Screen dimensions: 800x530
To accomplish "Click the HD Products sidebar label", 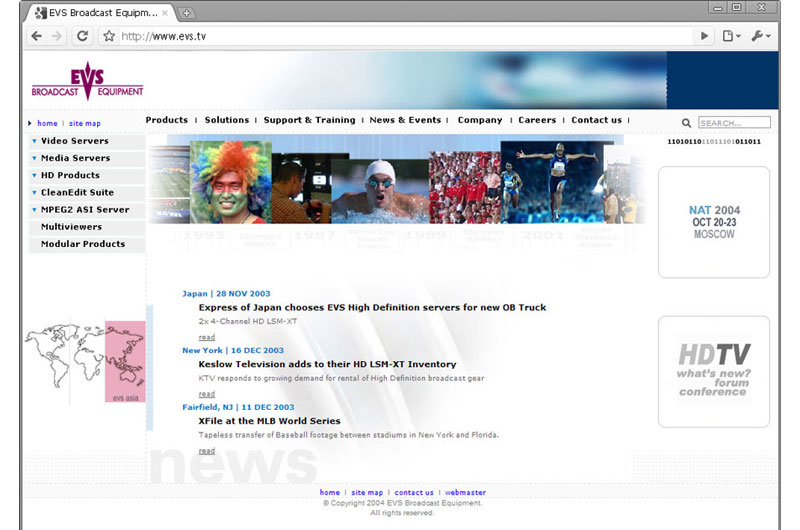I will [70, 175].
